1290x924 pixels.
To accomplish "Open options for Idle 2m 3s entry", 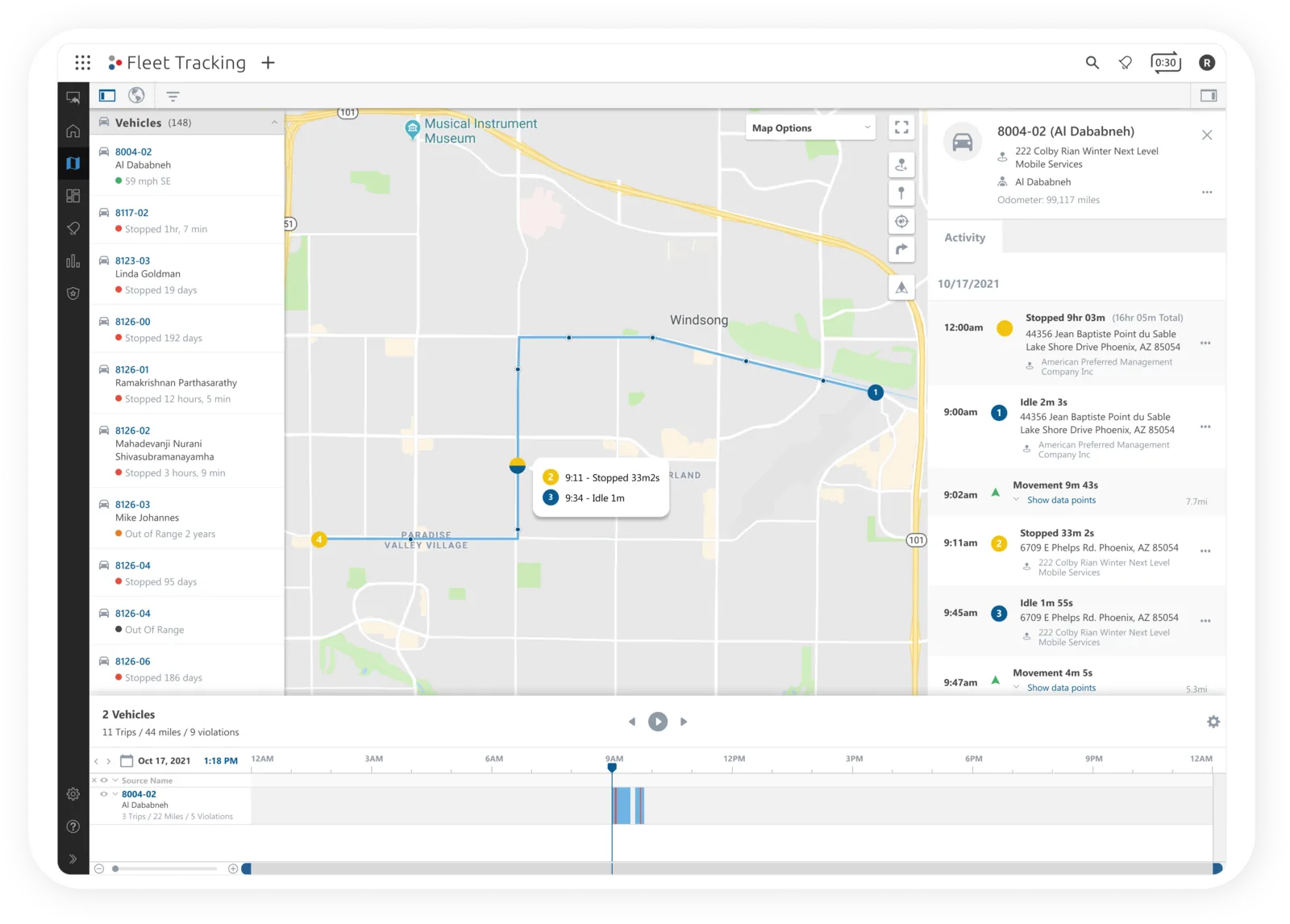I will [x=1205, y=427].
